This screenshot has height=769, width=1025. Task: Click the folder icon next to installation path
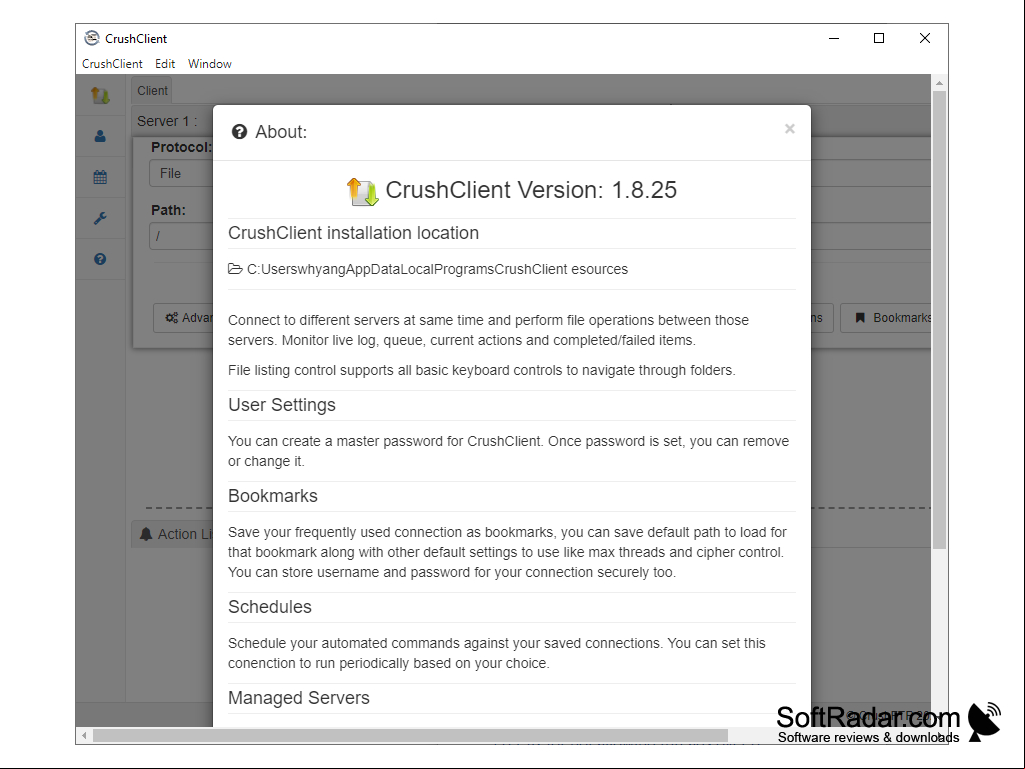pos(235,269)
